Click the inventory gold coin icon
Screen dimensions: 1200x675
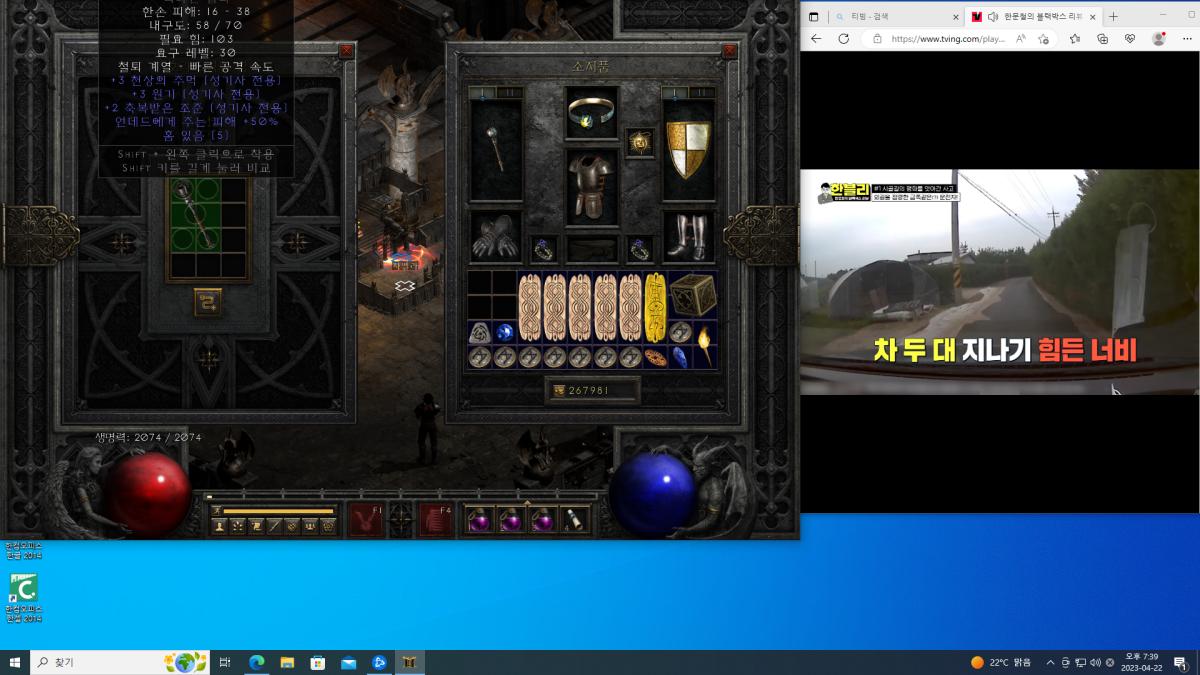(x=557, y=390)
